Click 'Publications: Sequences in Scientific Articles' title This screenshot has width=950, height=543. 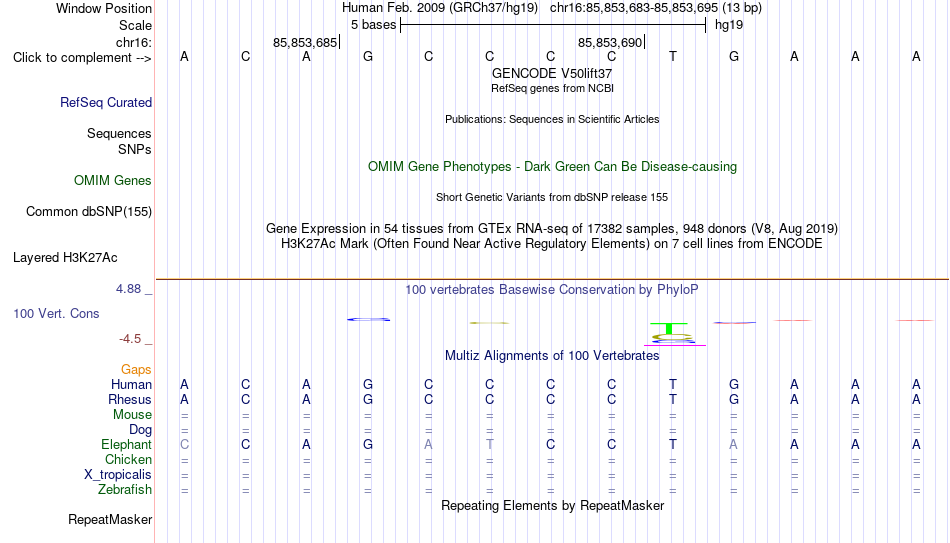[x=552, y=119]
